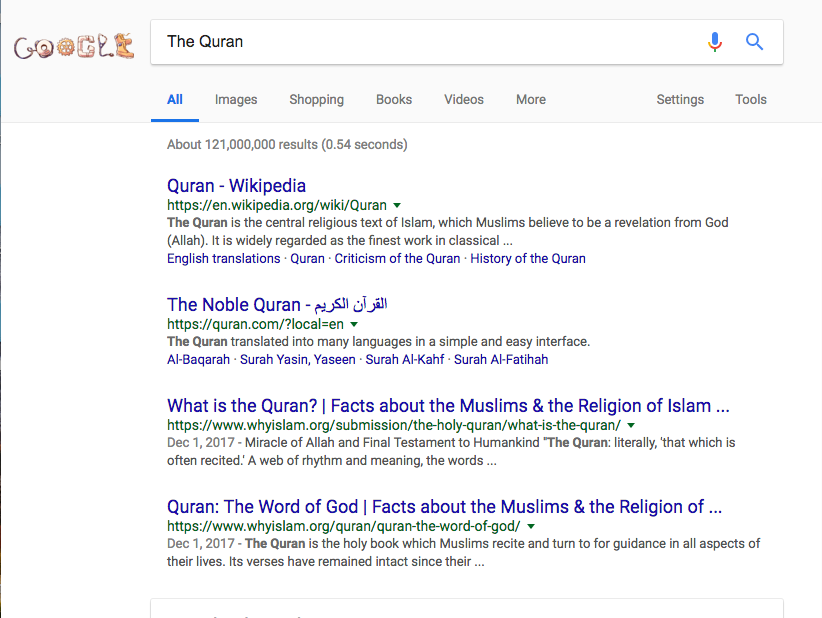Open search Tools options
This screenshot has width=822, height=618.
pyautogui.click(x=751, y=100)
